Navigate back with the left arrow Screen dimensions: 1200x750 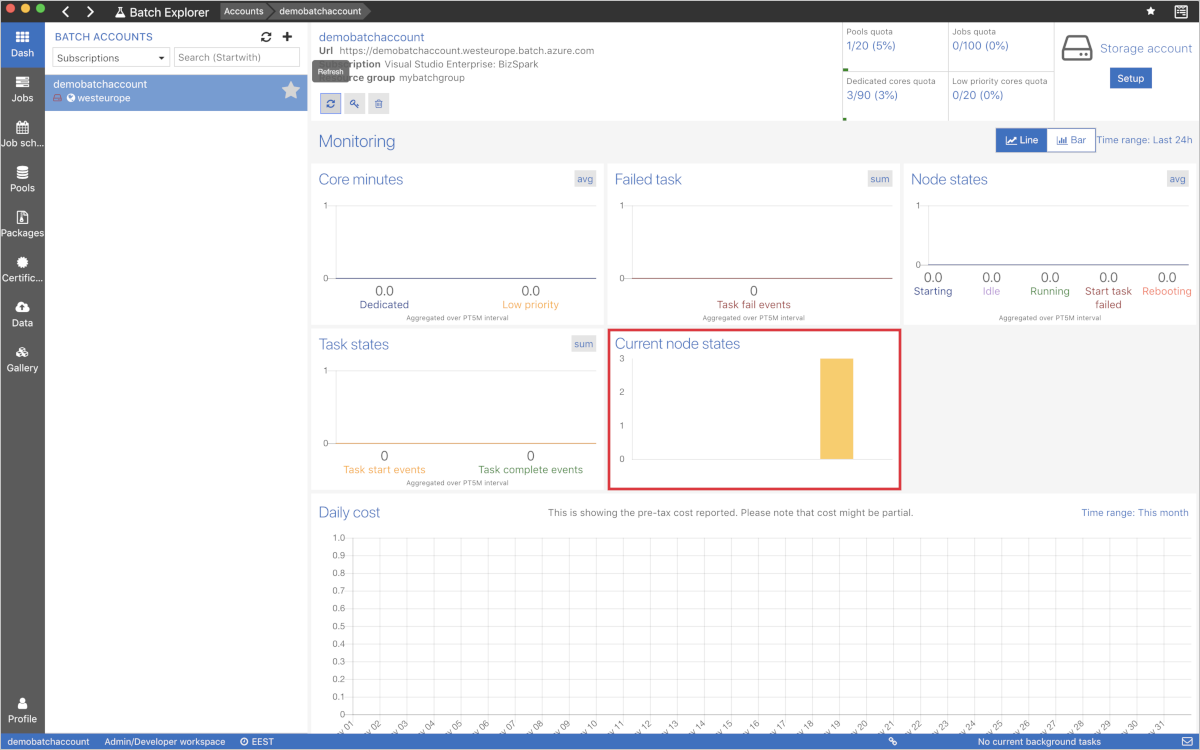pos(66,12)
